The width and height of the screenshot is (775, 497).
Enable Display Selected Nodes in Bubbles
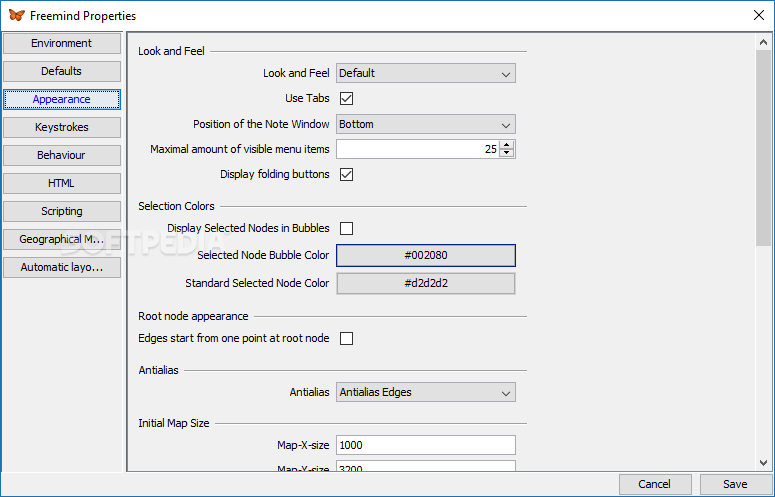(x=346, y=228)
